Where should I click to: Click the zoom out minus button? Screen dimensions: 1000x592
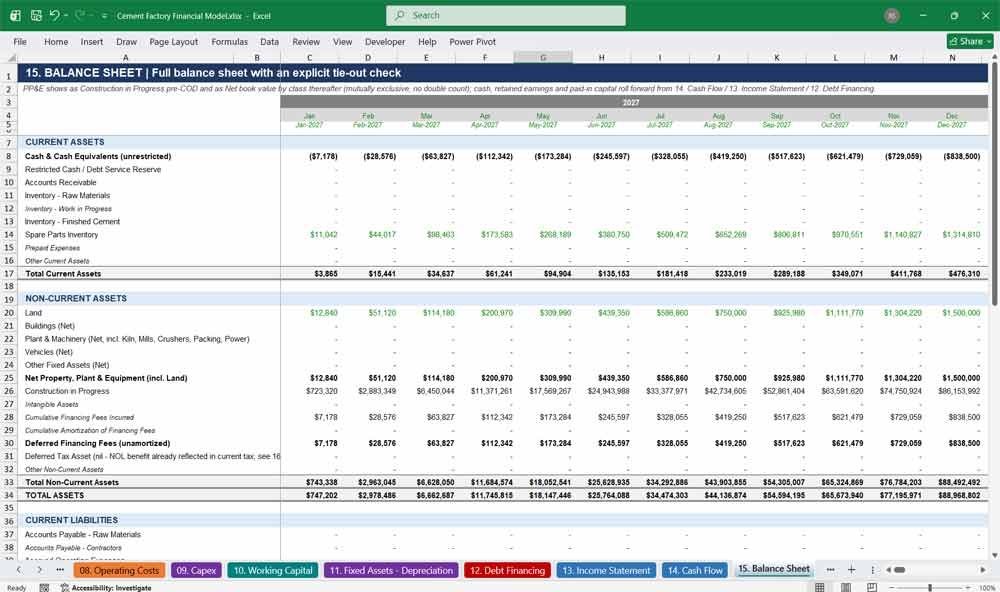[892, 588]
